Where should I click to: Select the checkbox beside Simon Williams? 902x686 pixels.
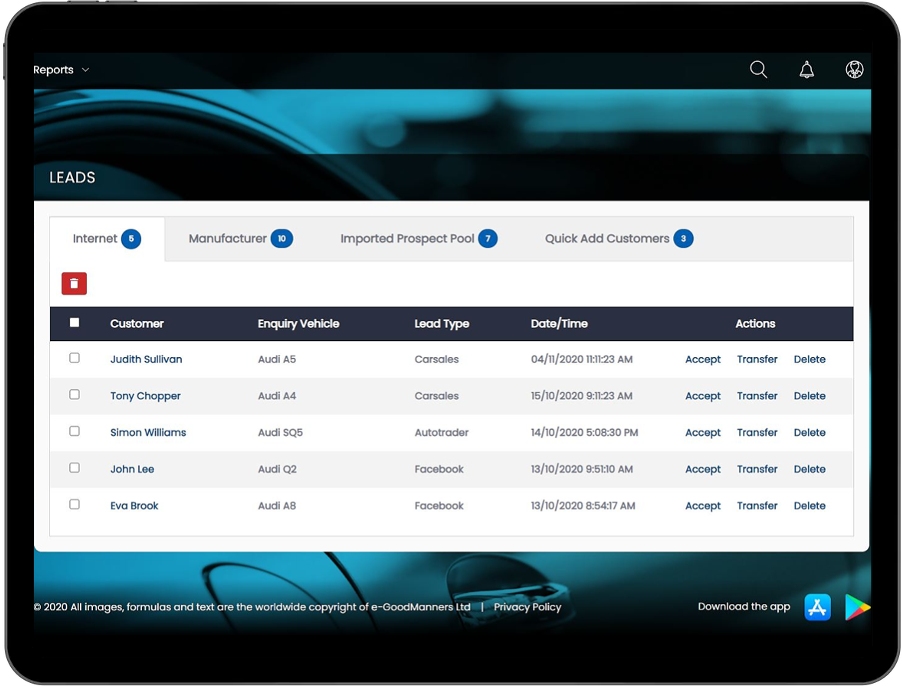(x=74, y=432)
